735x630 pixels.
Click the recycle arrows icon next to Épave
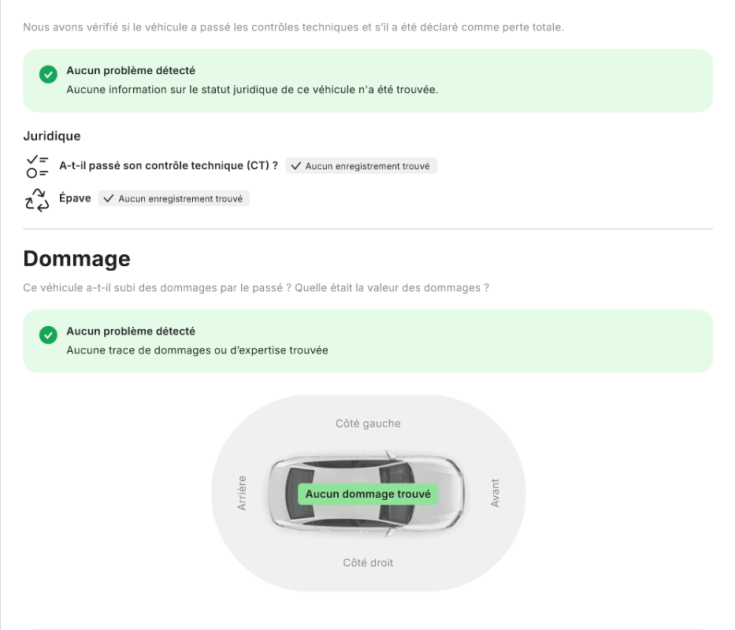(37, 200)
